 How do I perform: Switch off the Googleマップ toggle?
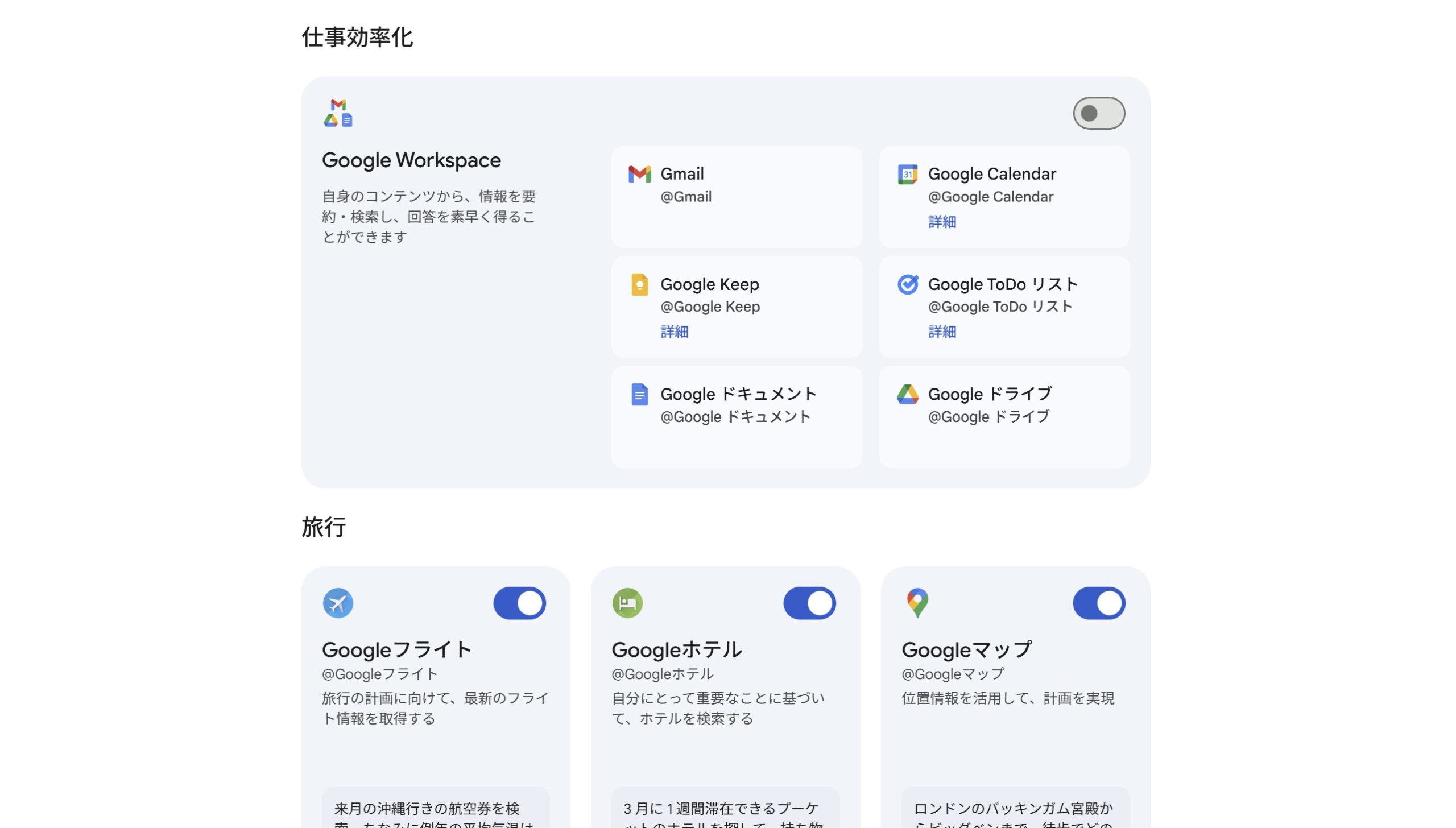tap(1098, 603)
